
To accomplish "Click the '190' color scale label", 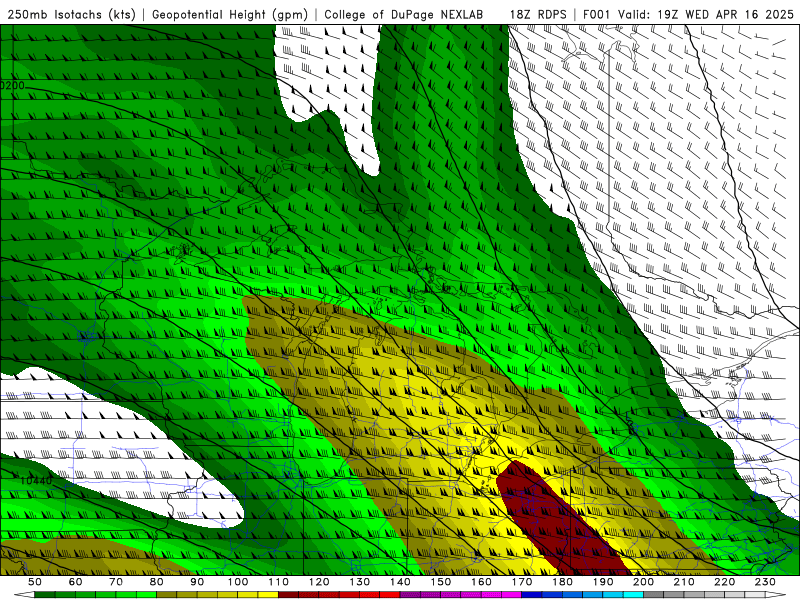I will point(603,582).
